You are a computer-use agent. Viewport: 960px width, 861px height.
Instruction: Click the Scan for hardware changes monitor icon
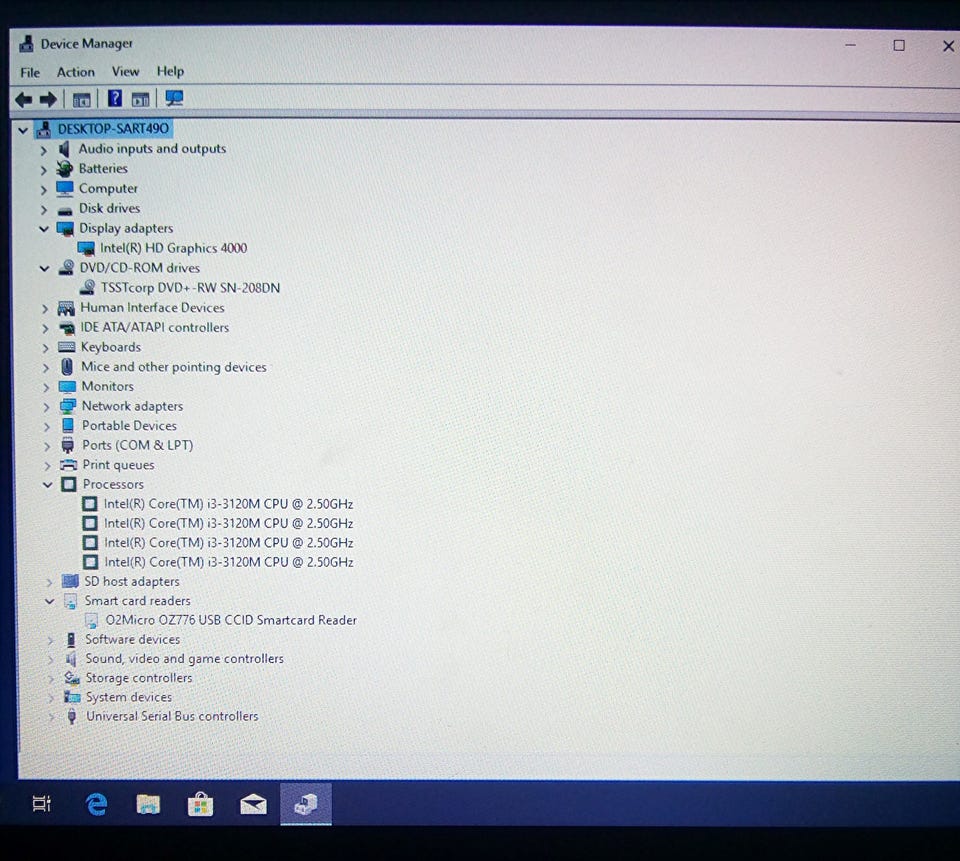[x=174, y=98]
